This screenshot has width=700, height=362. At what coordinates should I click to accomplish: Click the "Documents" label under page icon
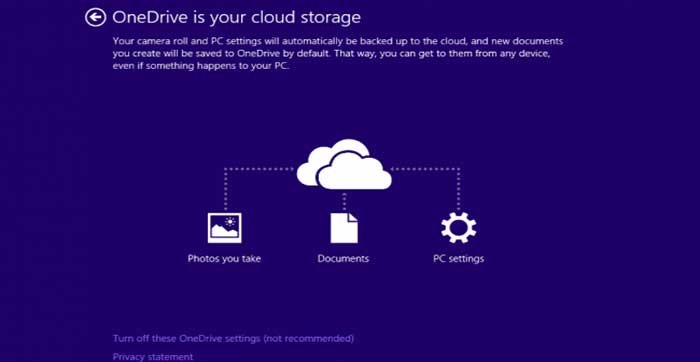click(x=343, y=259)
